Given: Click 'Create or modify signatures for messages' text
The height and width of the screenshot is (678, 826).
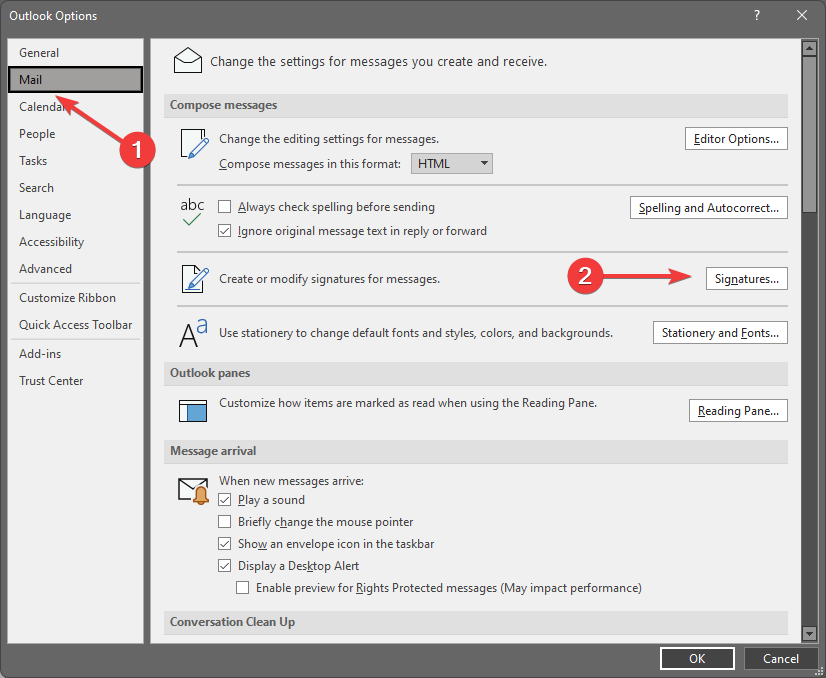Looking at the screenshot, I should pyautogui.click(x=329, y=279).
